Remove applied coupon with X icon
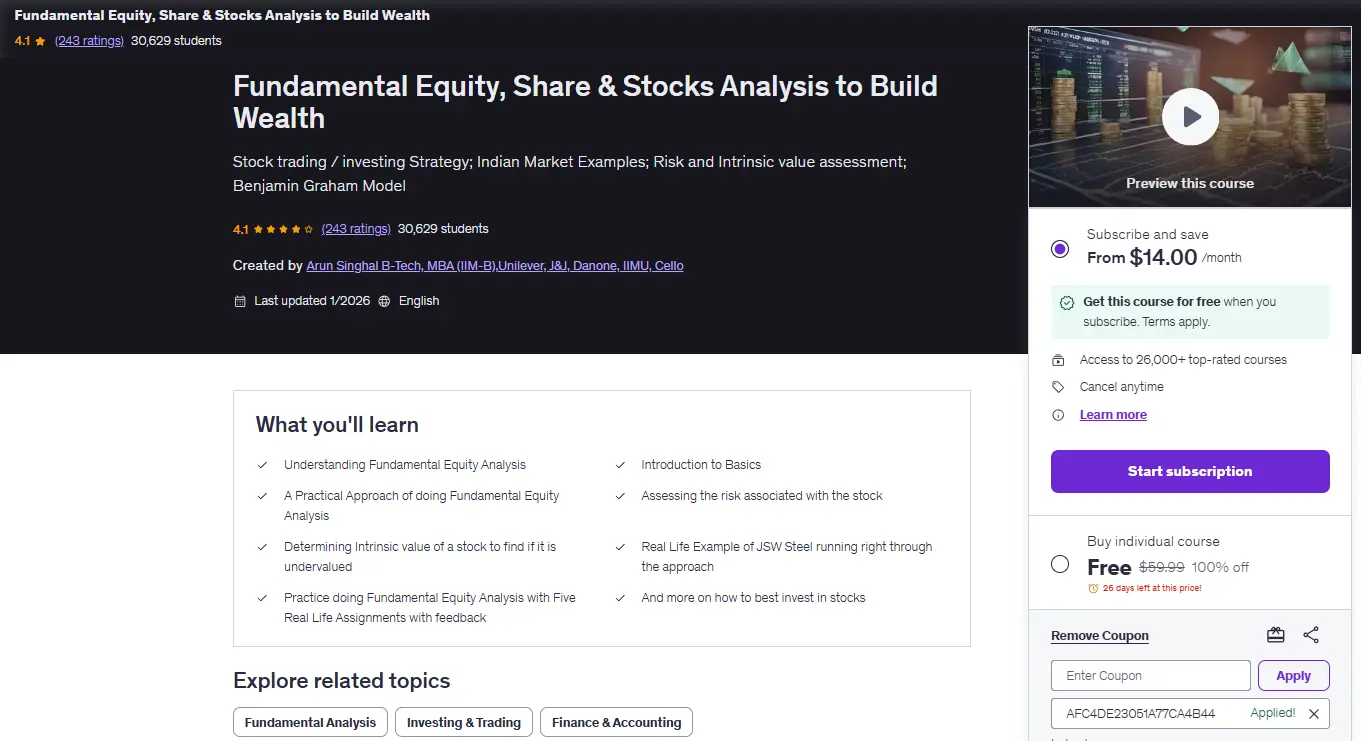Screen dimensions: 1361x741 1314,713
